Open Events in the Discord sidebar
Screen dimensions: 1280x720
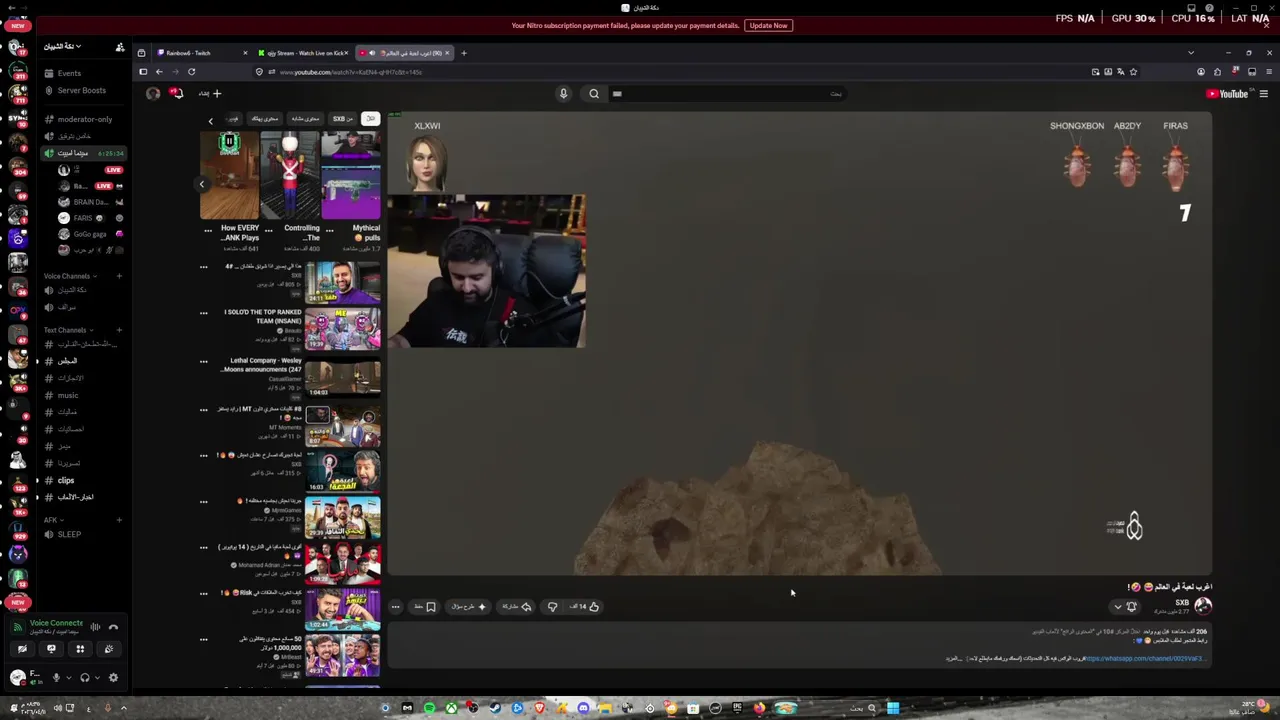69,73
